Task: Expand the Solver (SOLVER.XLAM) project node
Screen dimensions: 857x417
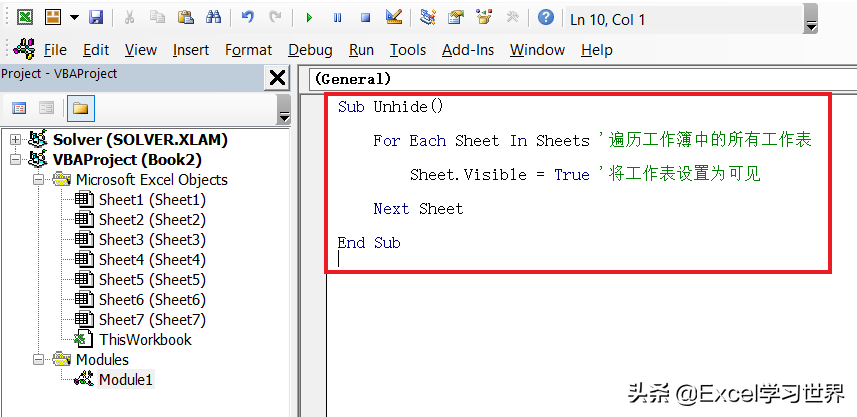Action: pyautogui.click(x=15, y=140)
